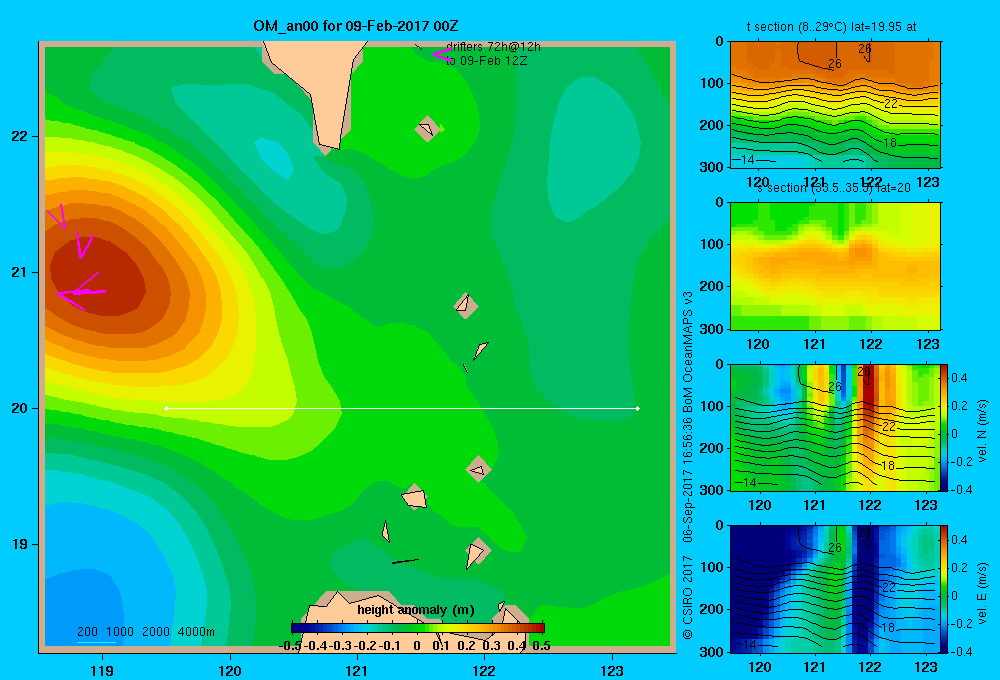Click the blue low-anomaly region in the southwest corner
This screenshot has height=680, width=1000.
click(83, 606)
